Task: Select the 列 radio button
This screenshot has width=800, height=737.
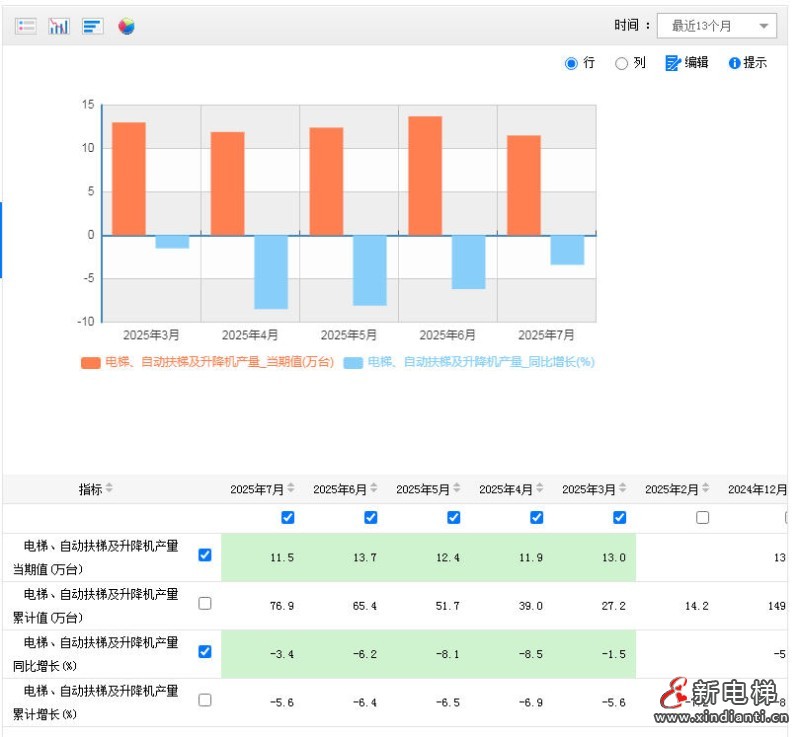Action: (621, 63)
